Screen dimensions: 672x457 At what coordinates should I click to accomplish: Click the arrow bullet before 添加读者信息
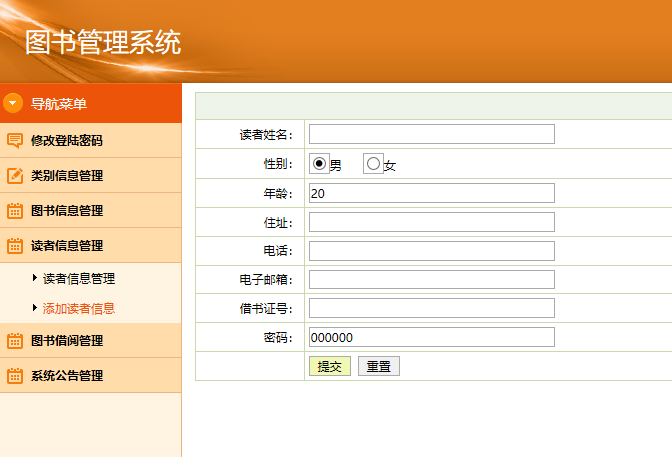pos(35,308)
